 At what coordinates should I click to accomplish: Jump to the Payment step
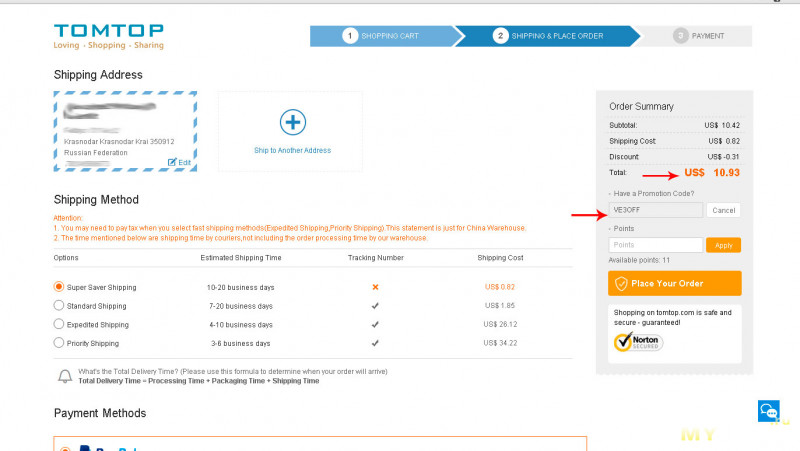[706, 36]
